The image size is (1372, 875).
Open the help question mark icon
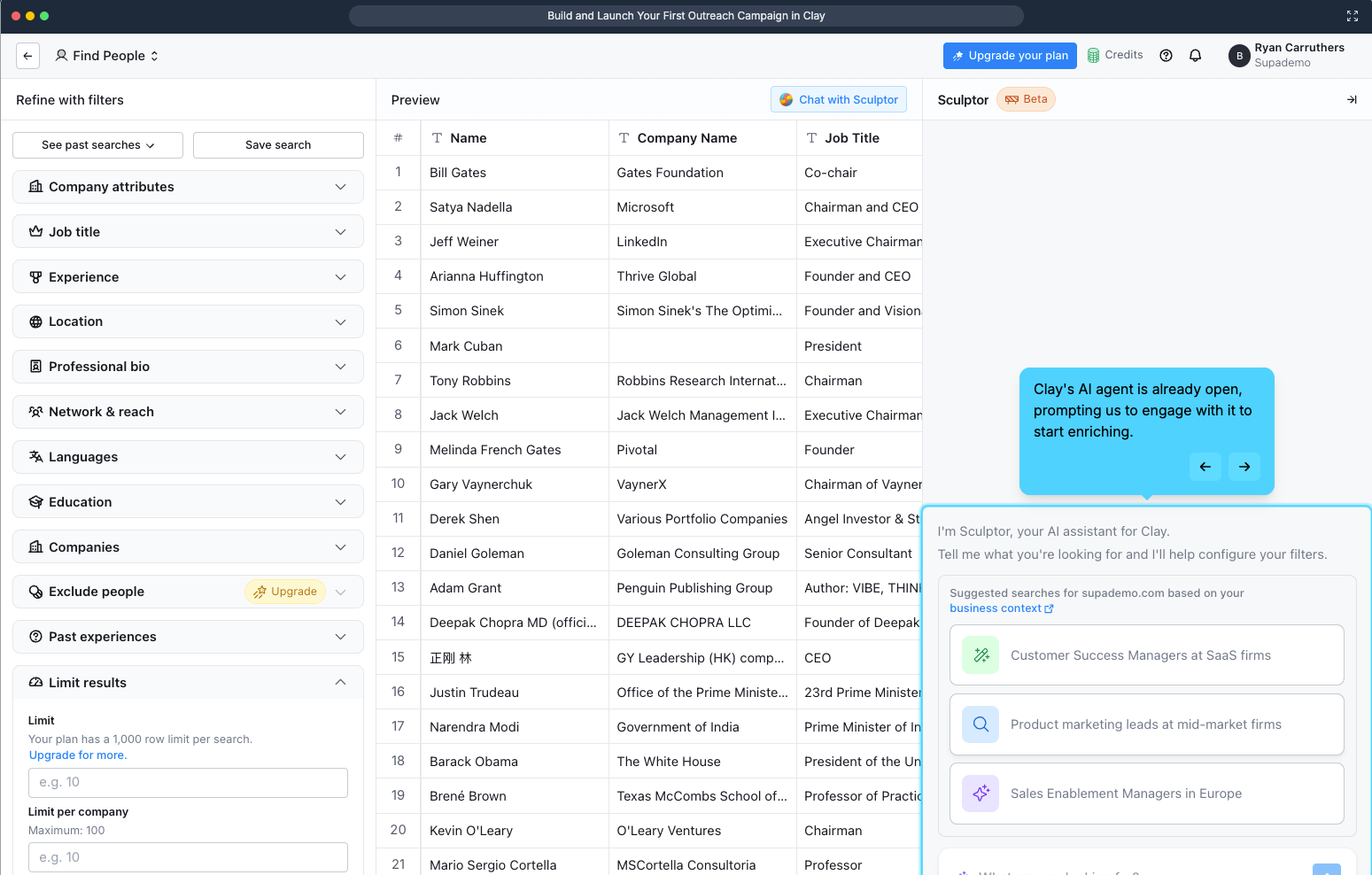1166,56
